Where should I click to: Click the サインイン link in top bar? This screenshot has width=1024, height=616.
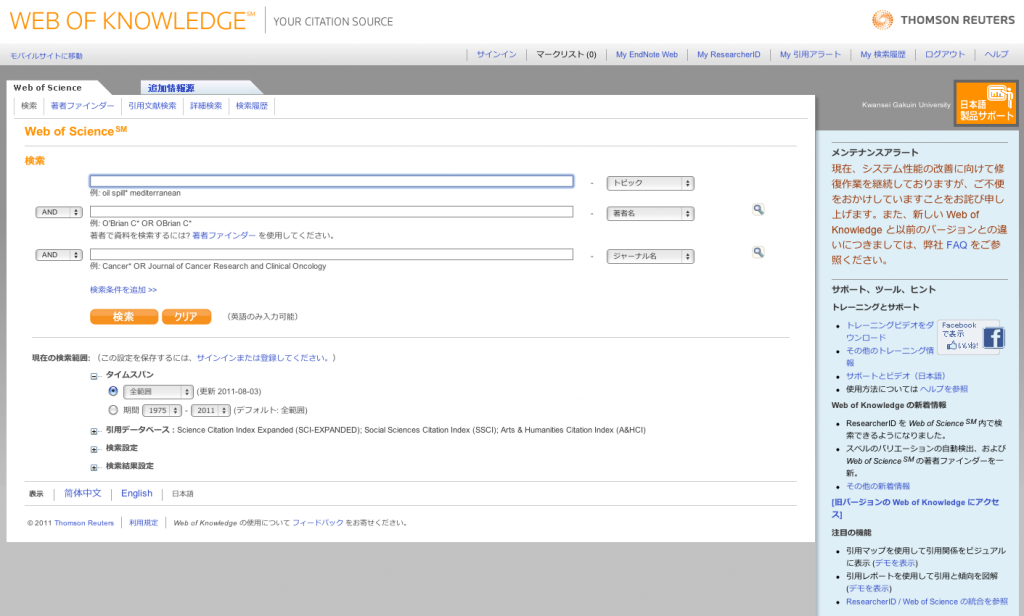click(x=496, y=55)
